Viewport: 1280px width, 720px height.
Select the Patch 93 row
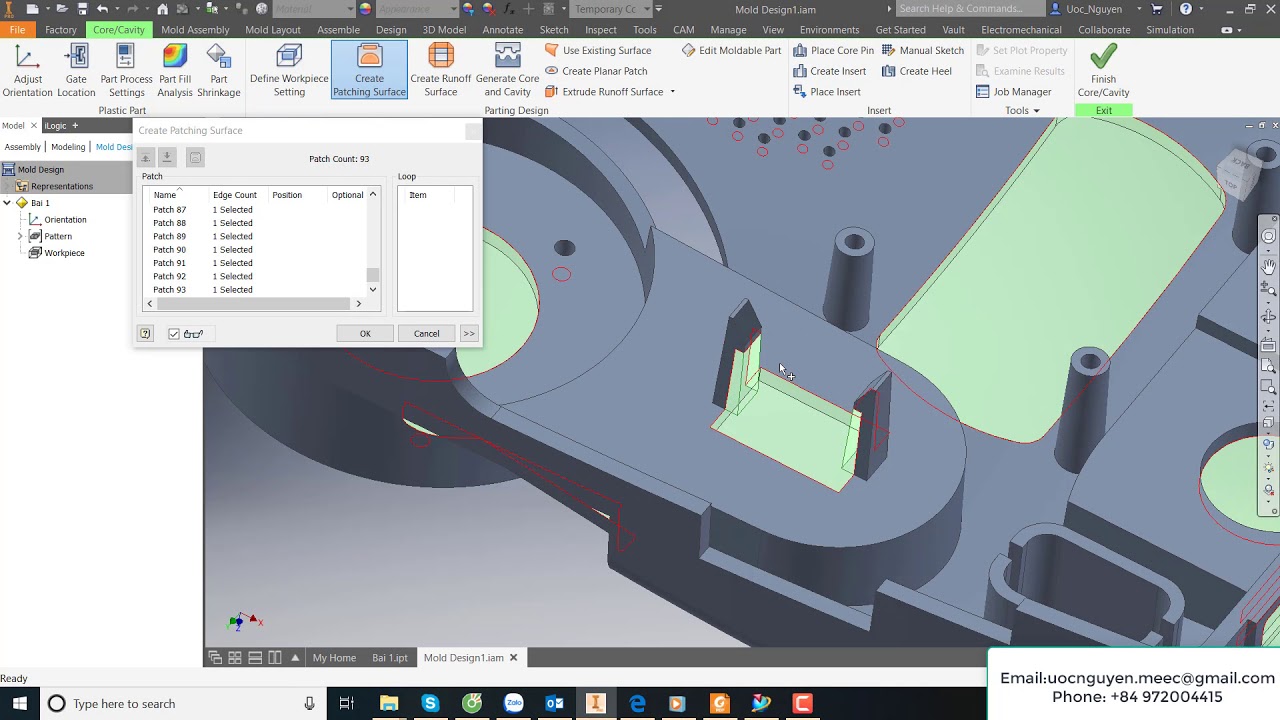point(255,290)
